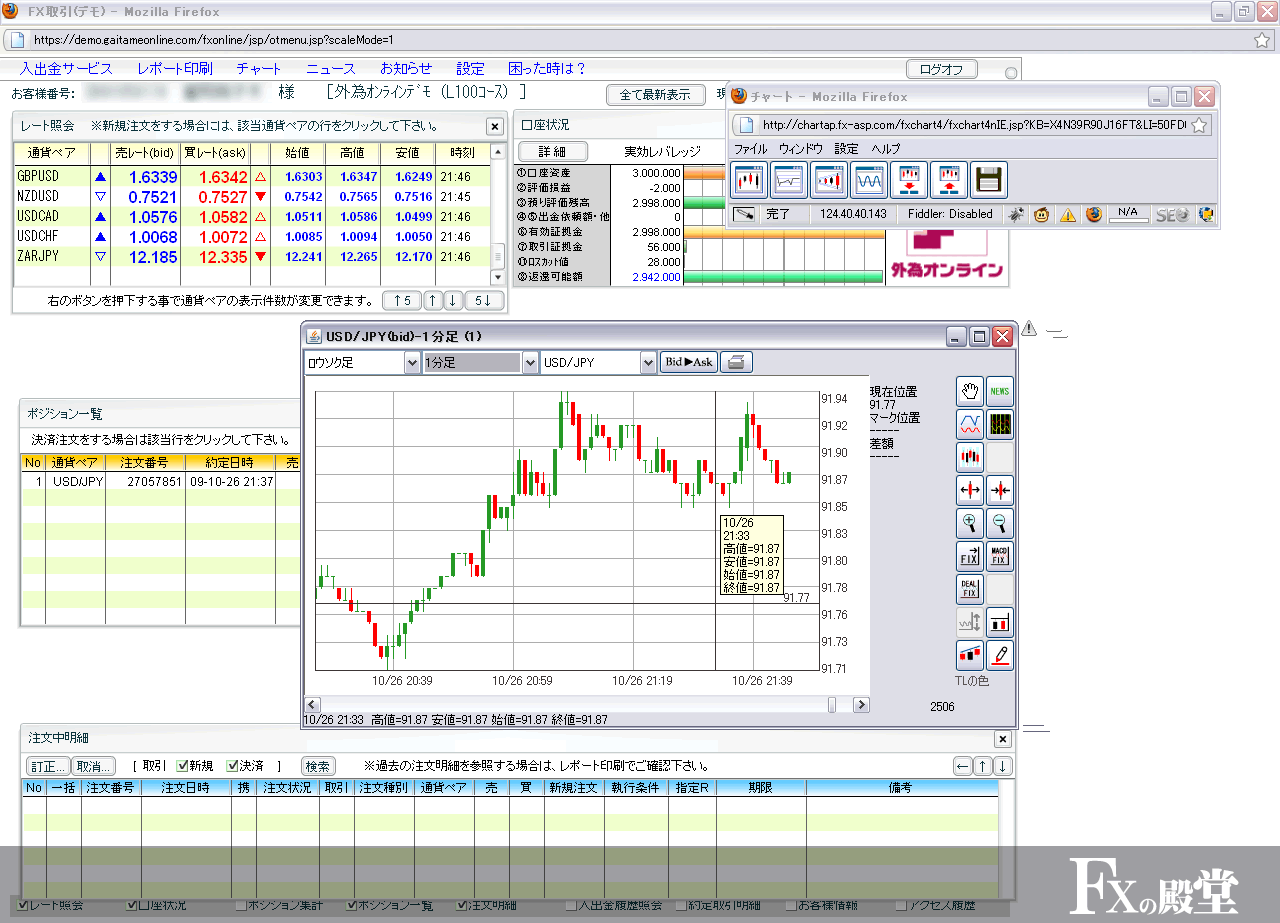Zoom out the chart with magnifier minus

1000,522
